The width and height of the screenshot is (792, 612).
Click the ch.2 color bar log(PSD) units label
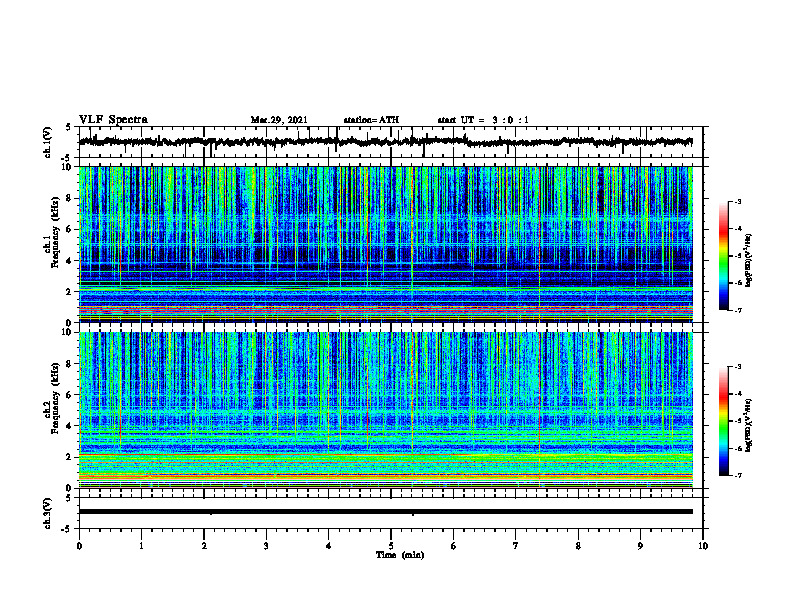coord(750,426)
